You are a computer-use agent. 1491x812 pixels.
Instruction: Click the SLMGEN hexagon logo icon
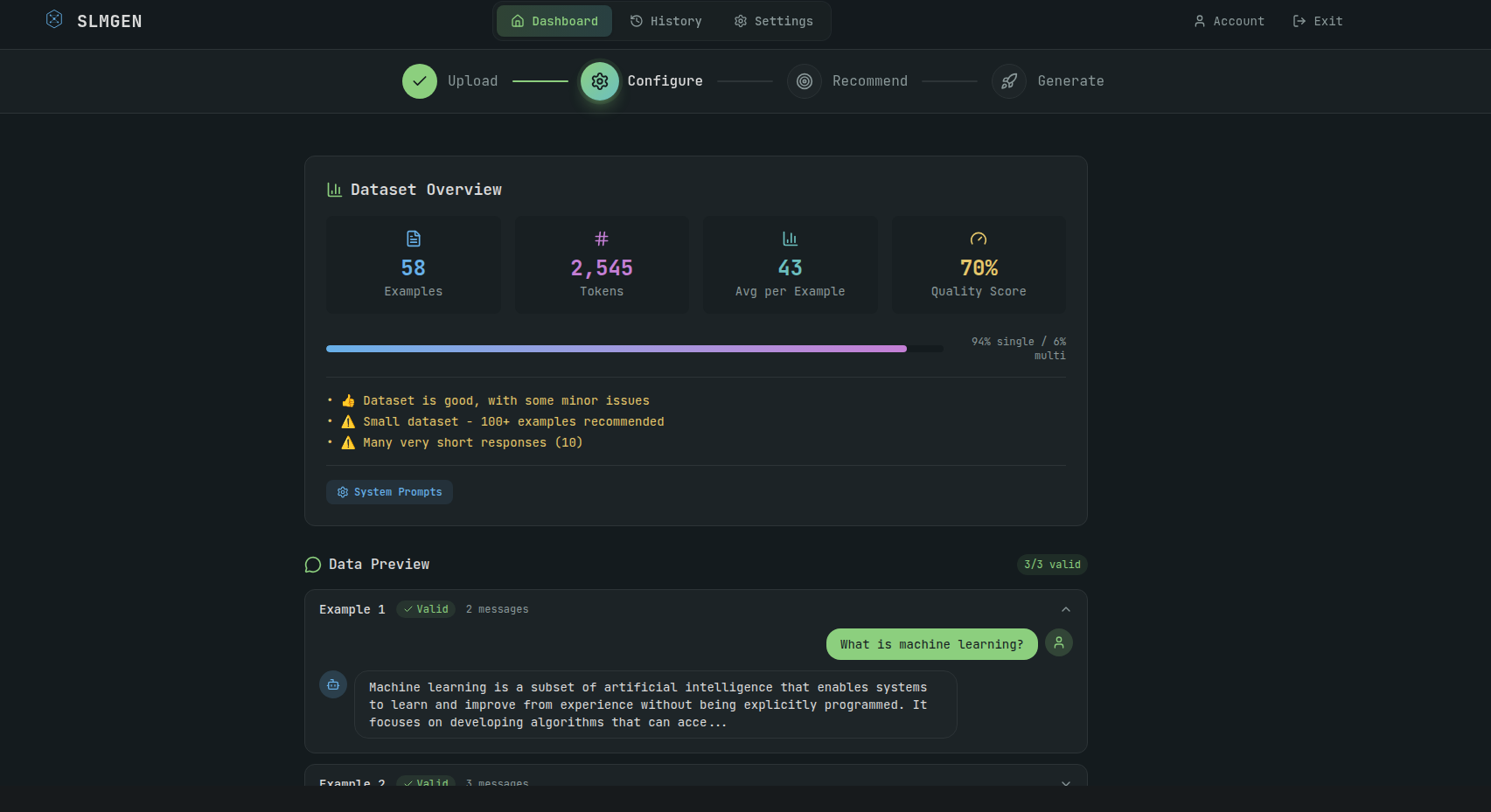[x=54, y=18]
